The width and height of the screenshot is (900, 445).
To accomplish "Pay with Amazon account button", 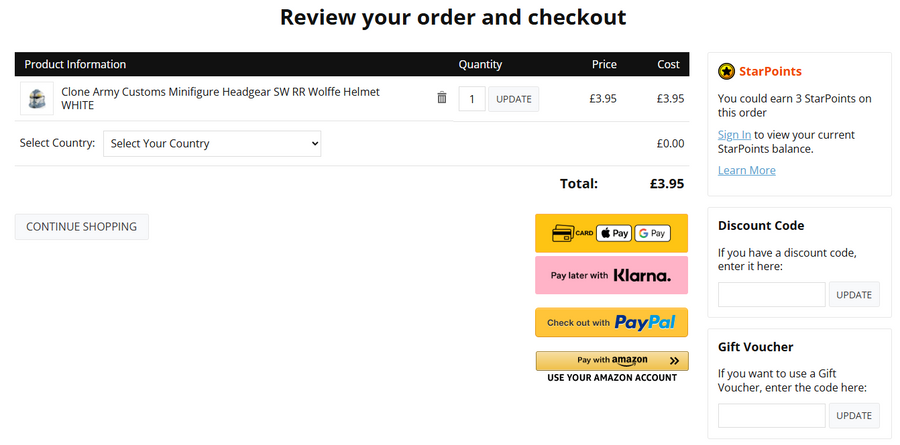I will 611,361.
